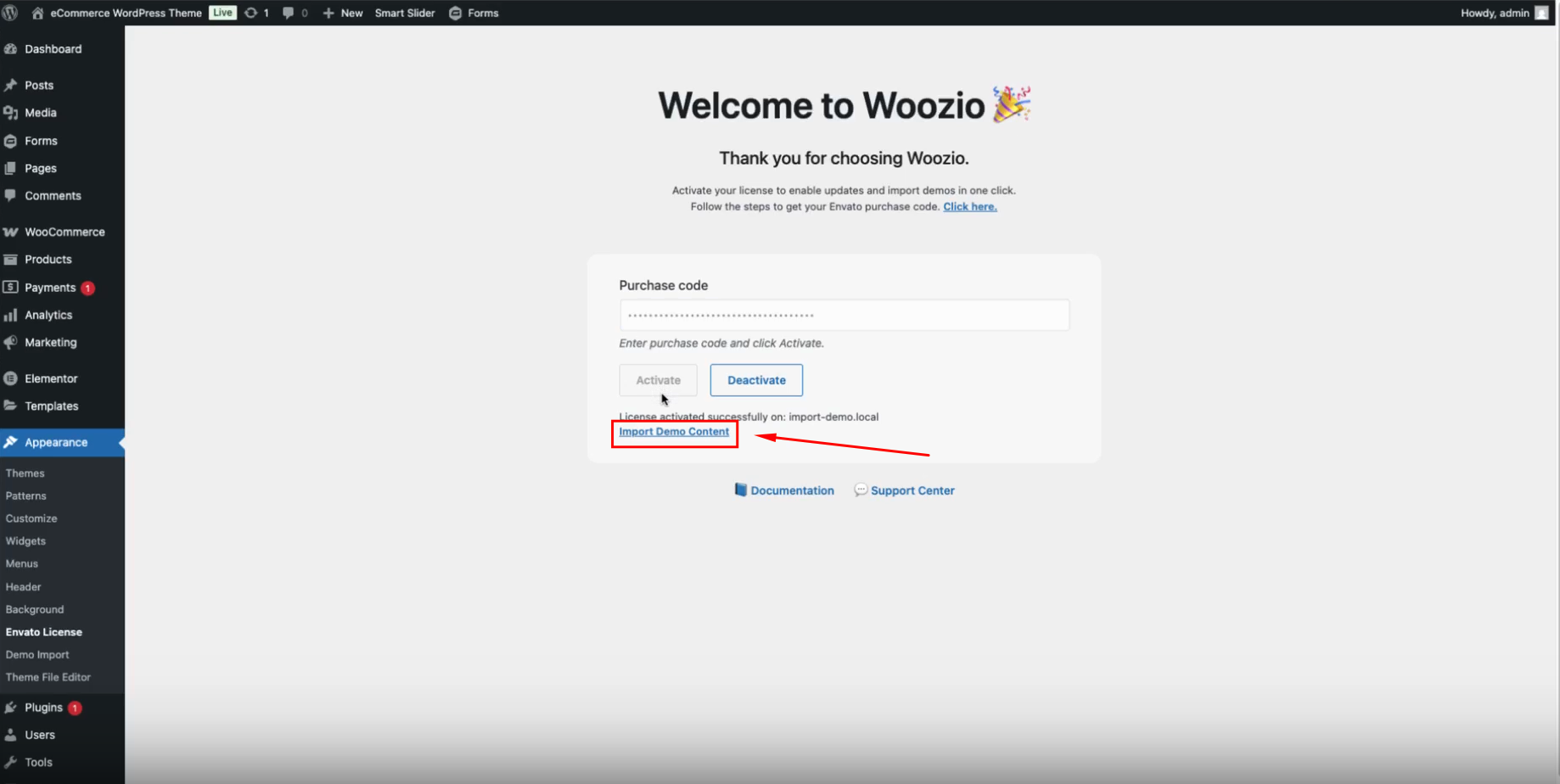1560x784 pixels.
Task: Open the Click here purchase code link
Action: [x=969, y=207]
